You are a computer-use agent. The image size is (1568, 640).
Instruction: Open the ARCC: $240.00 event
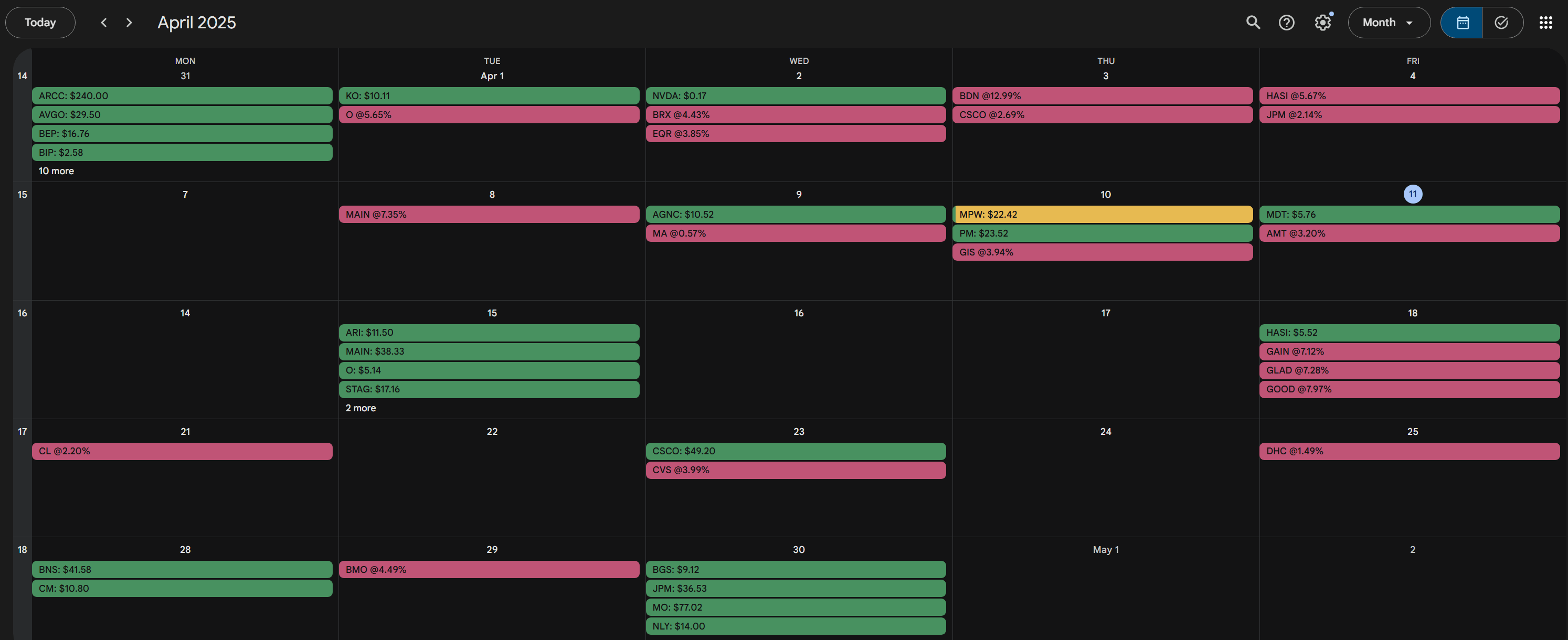pos(182,95)
